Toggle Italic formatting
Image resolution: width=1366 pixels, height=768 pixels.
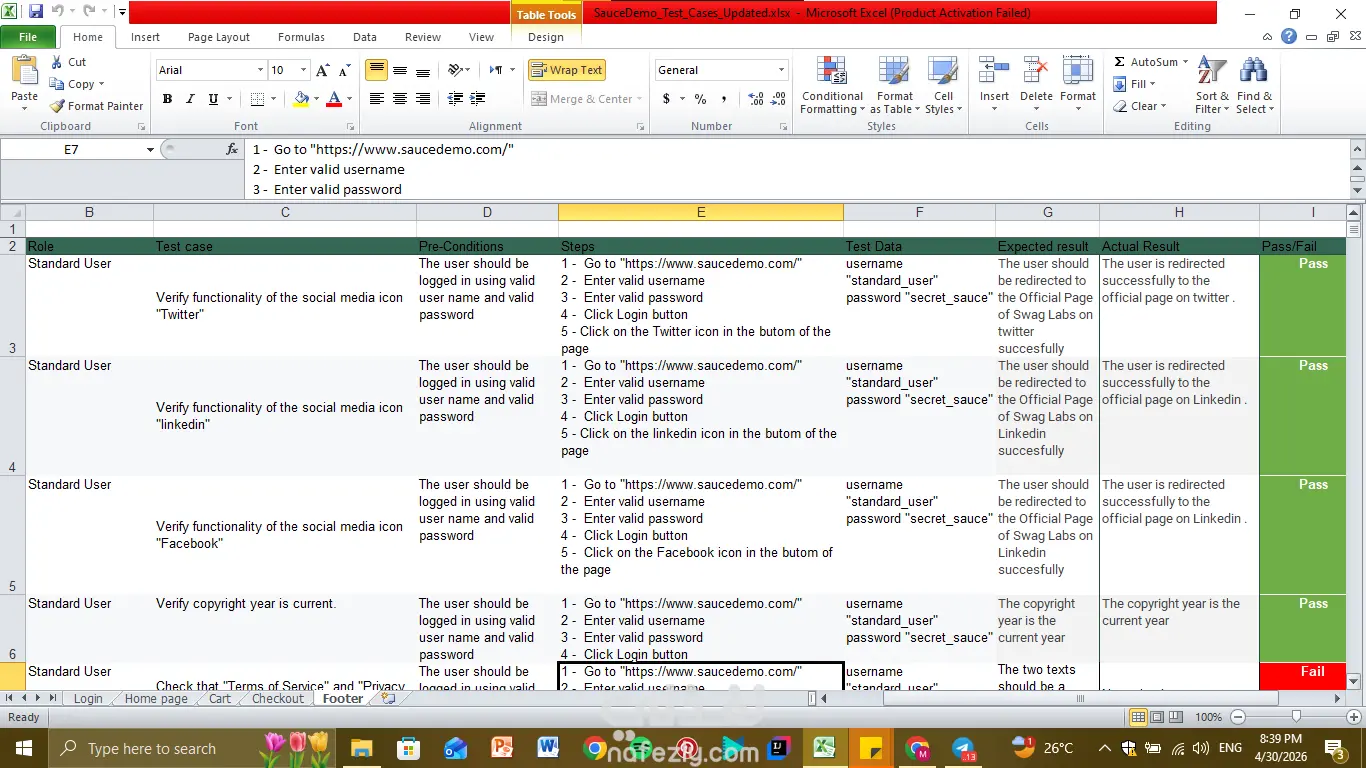click(x=190, y=99)
